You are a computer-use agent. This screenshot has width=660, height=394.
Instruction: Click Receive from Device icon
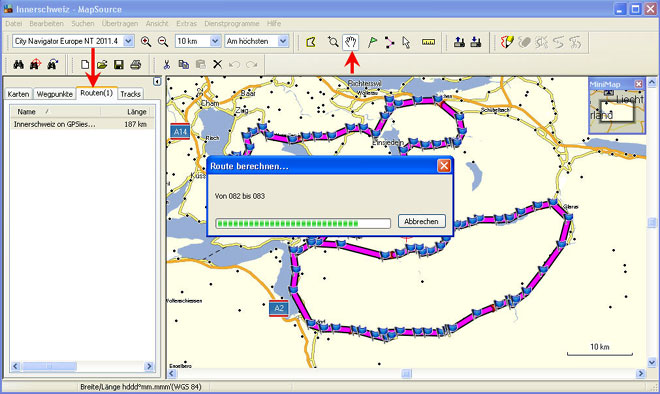(476, 42)
